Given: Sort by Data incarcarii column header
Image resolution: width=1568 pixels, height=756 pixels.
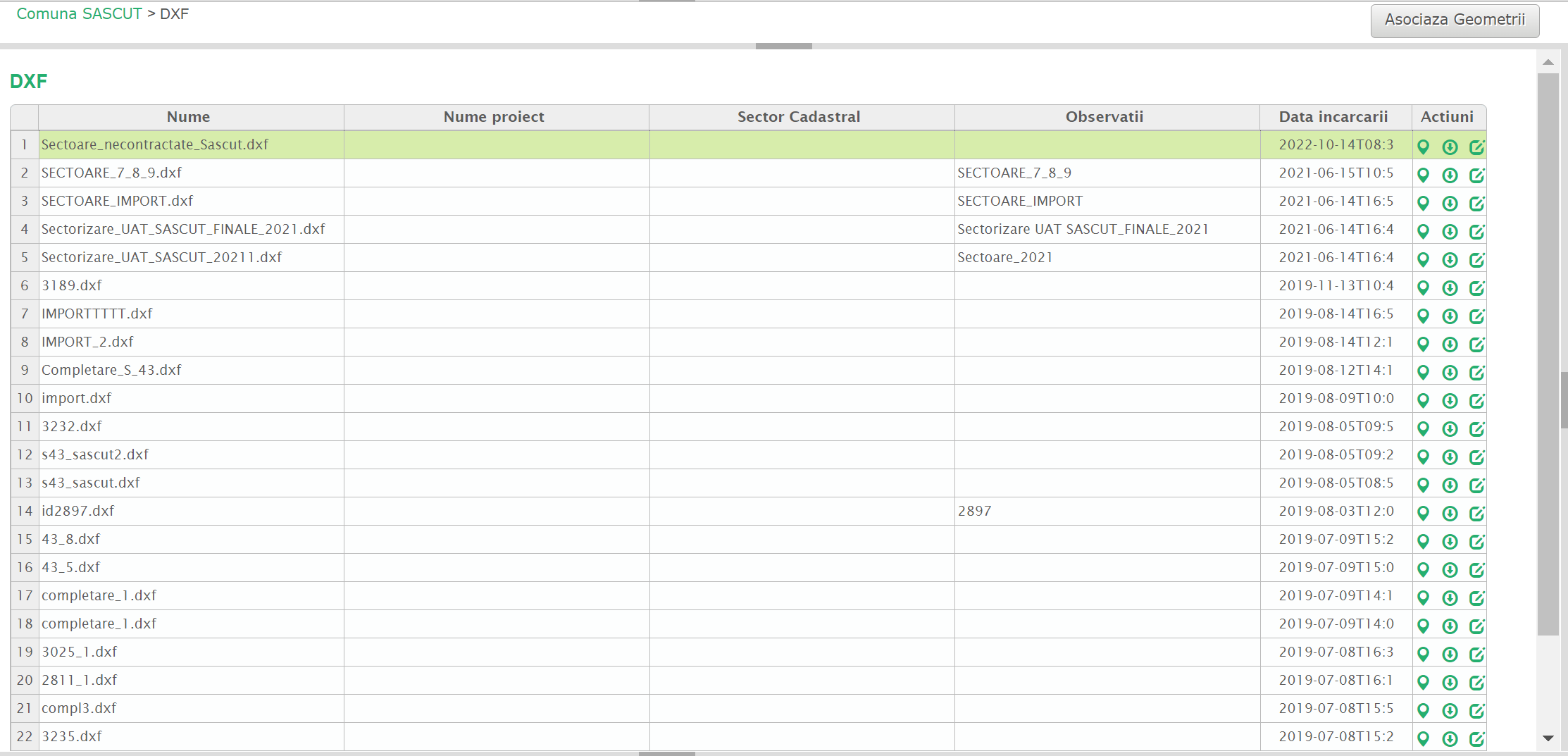Looking at the screenshot, I should 1333,117.
